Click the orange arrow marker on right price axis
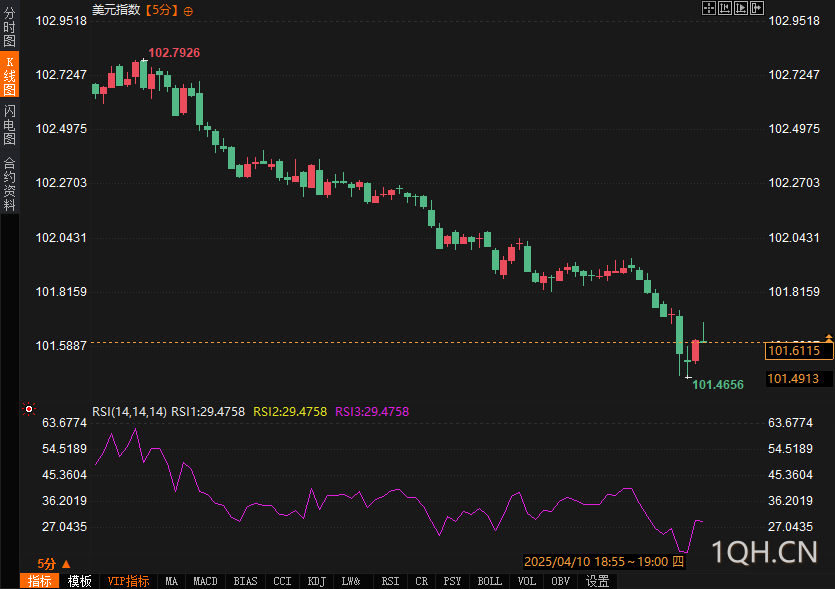 (x=828, y=339)
